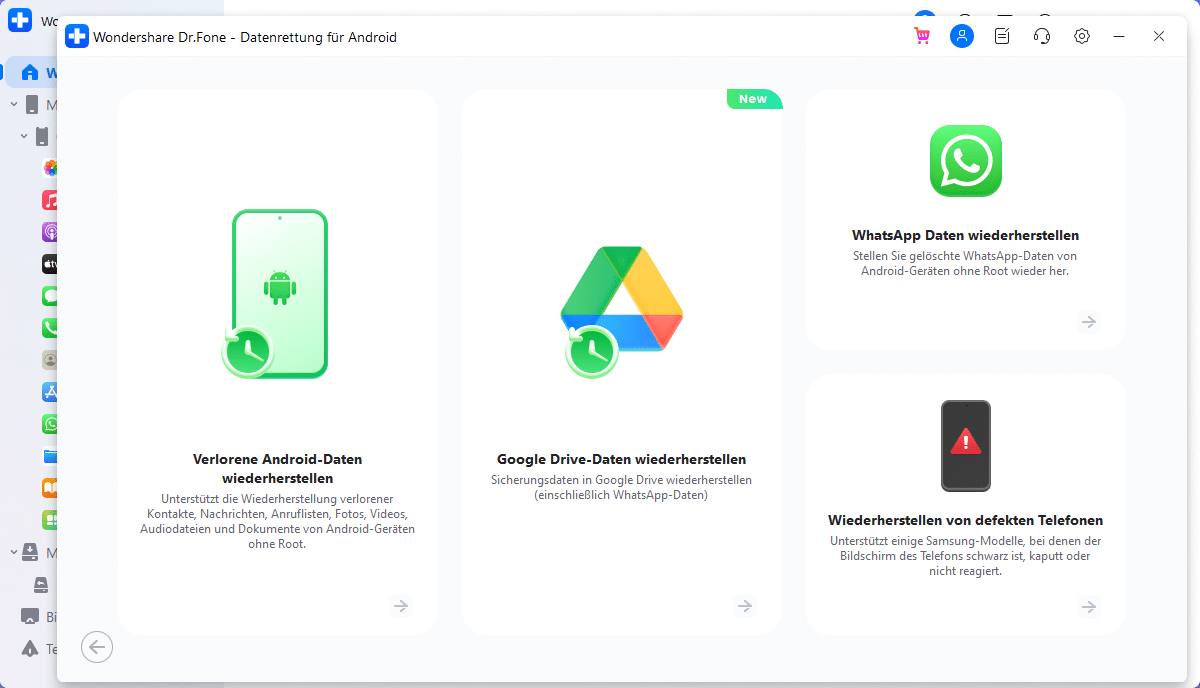Viewport: 1200px width, 688px height.
Task: Open Contacts in the background window sidebar
Action: click(50, 360)
